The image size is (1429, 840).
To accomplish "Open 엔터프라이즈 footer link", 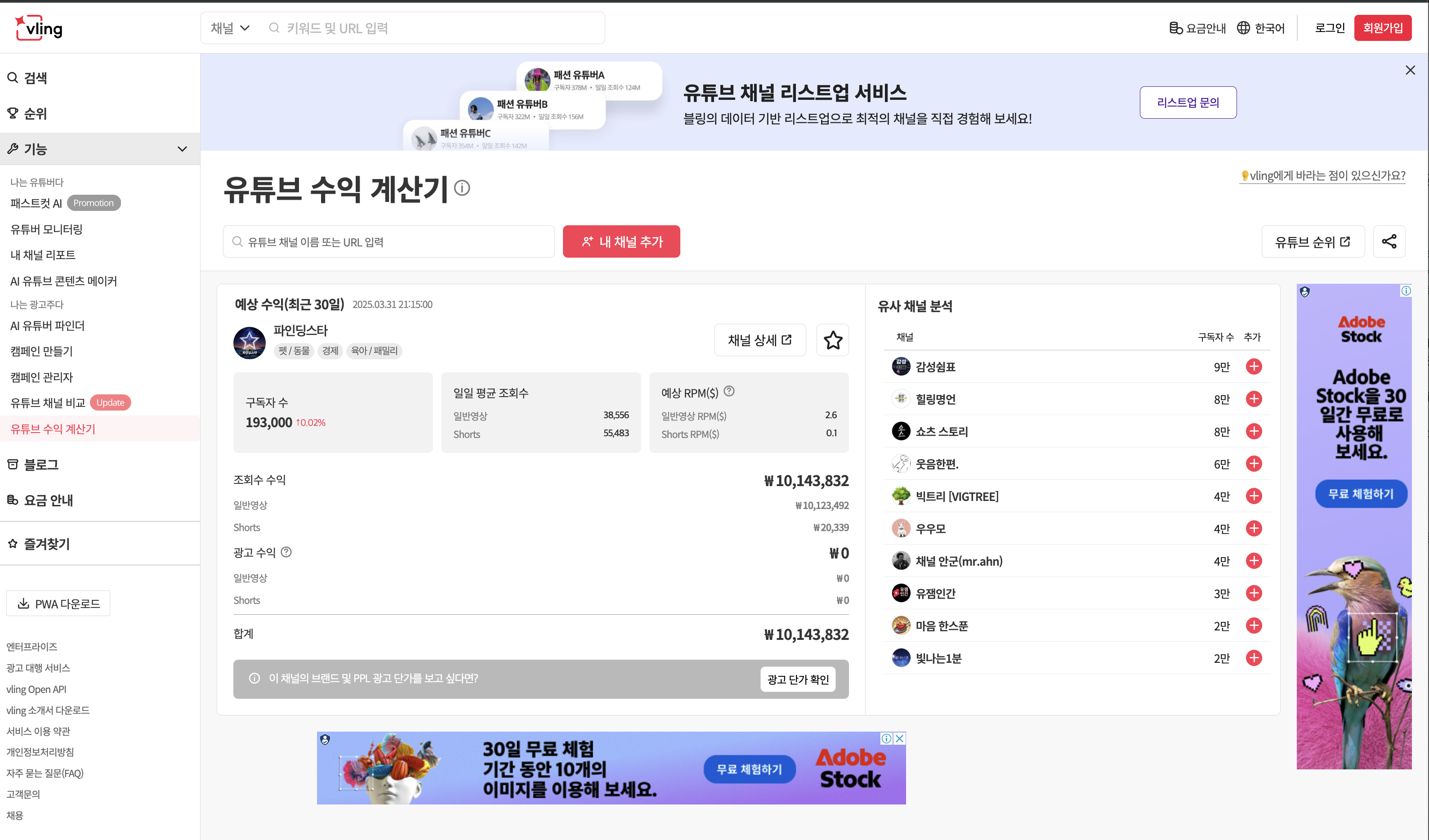I will tap(32, 647).
